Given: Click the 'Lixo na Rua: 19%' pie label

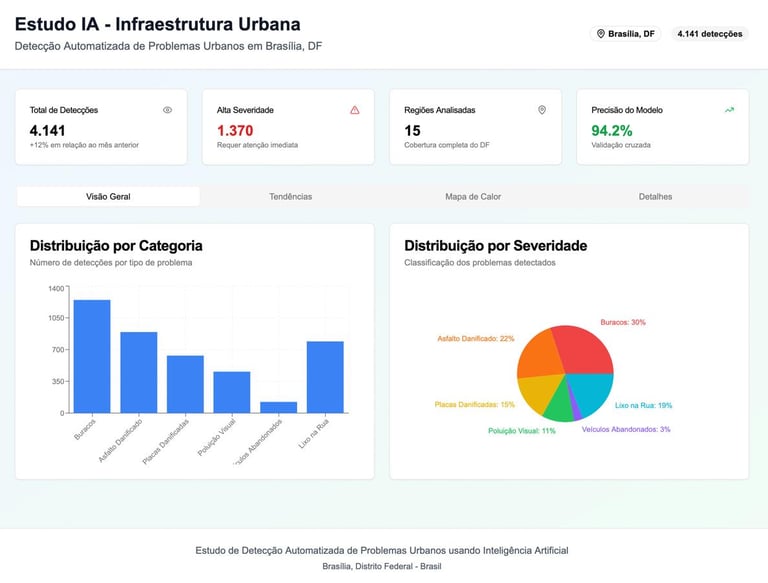Looking at the screenshot, I should 643,405.
